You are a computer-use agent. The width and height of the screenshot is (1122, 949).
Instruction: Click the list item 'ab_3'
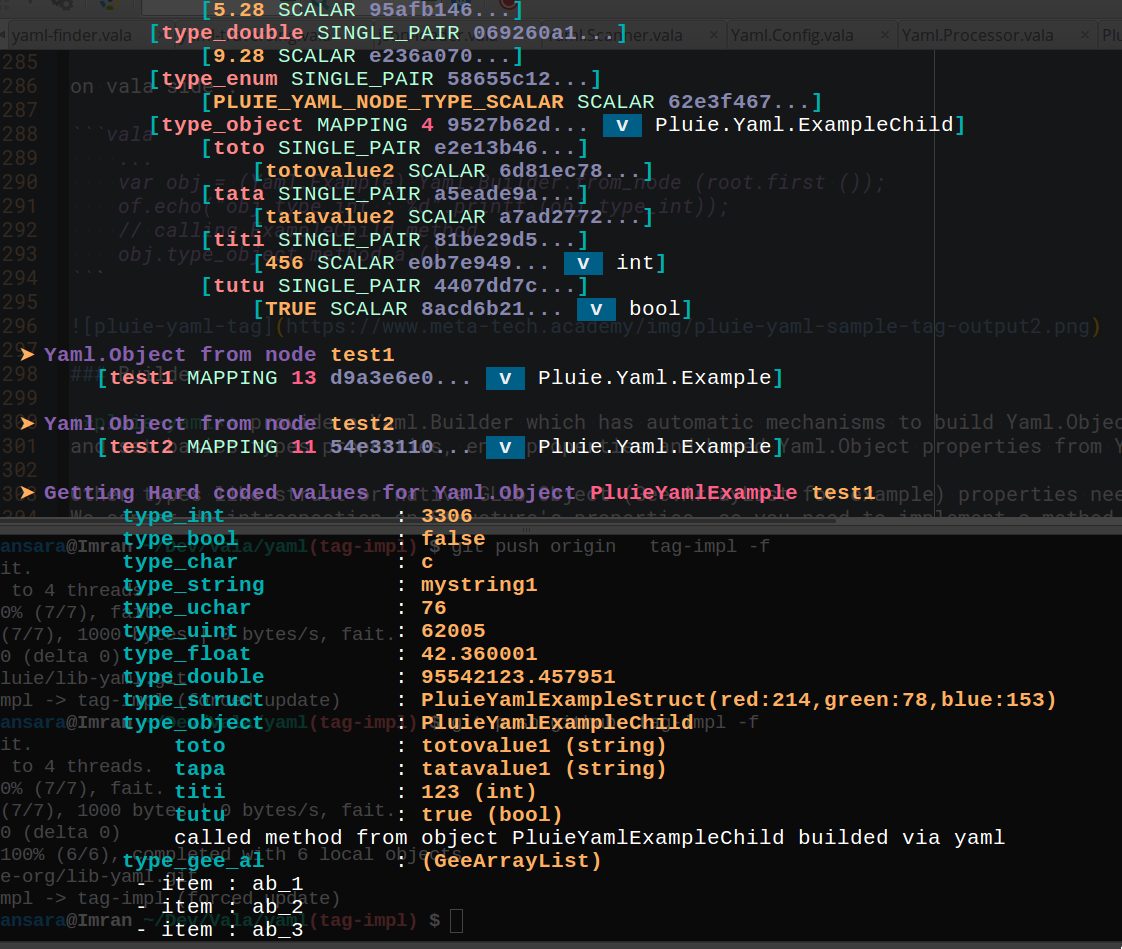278,930
